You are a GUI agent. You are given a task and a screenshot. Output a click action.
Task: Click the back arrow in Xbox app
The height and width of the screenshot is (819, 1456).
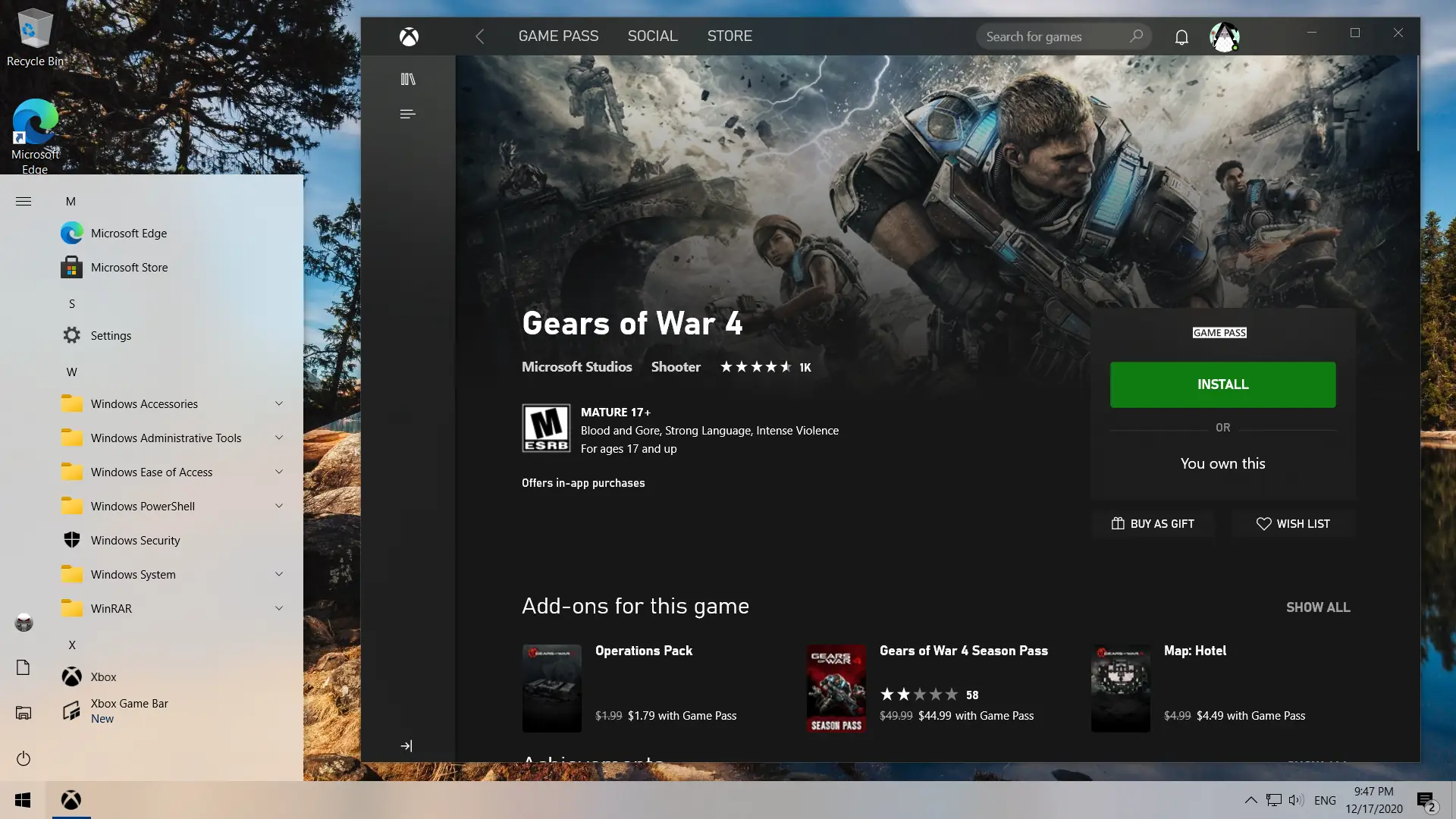pos(479,36)
